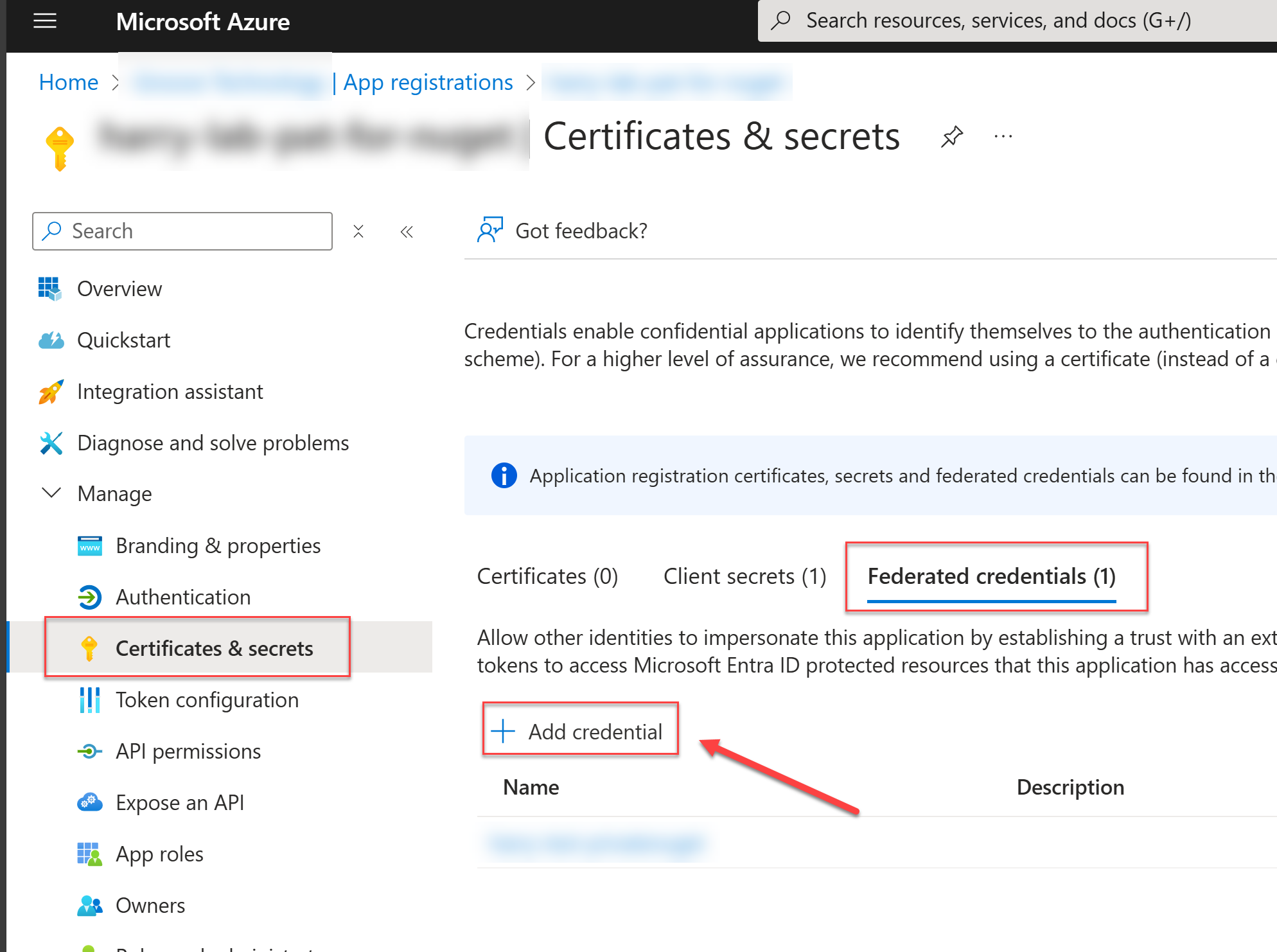
Task: Select Overview in the sidebar
Action: [x=119, y=288]
